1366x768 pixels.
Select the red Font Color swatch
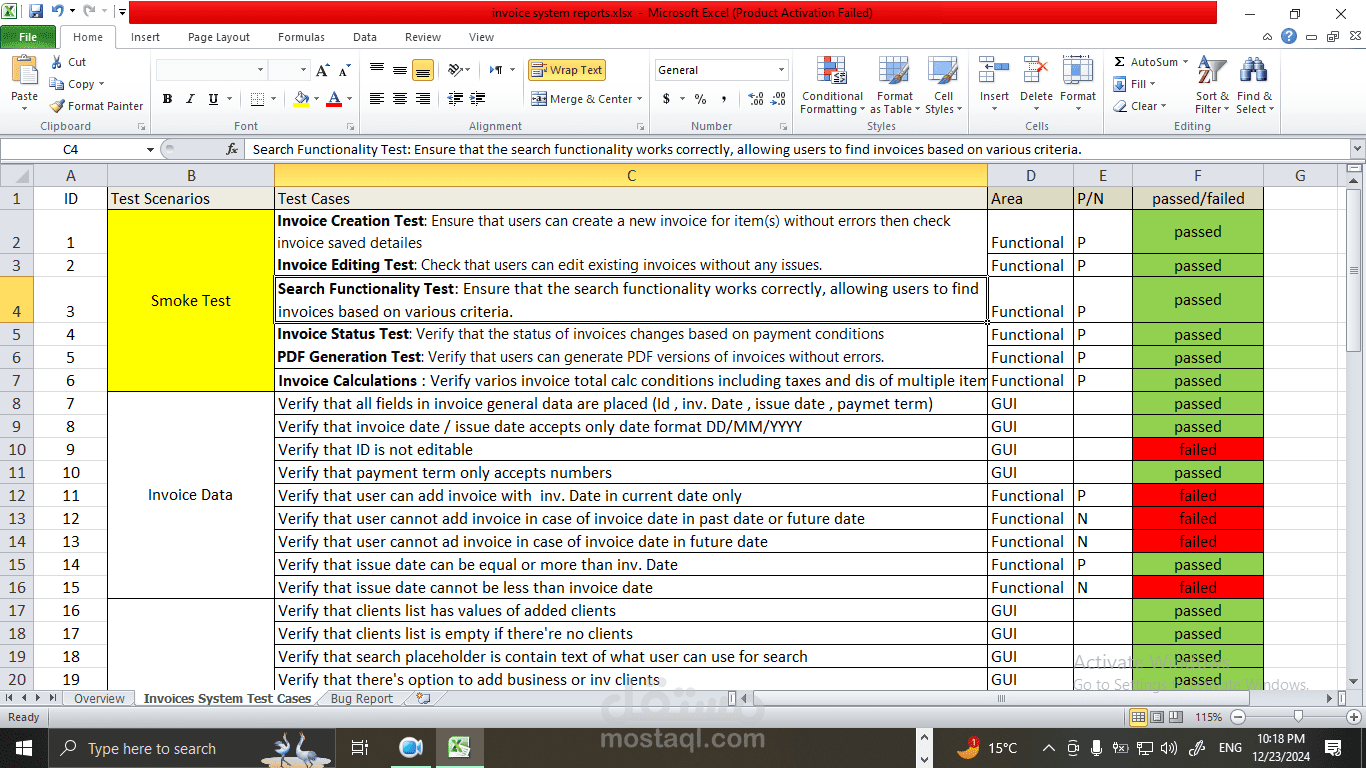point(334,100)
